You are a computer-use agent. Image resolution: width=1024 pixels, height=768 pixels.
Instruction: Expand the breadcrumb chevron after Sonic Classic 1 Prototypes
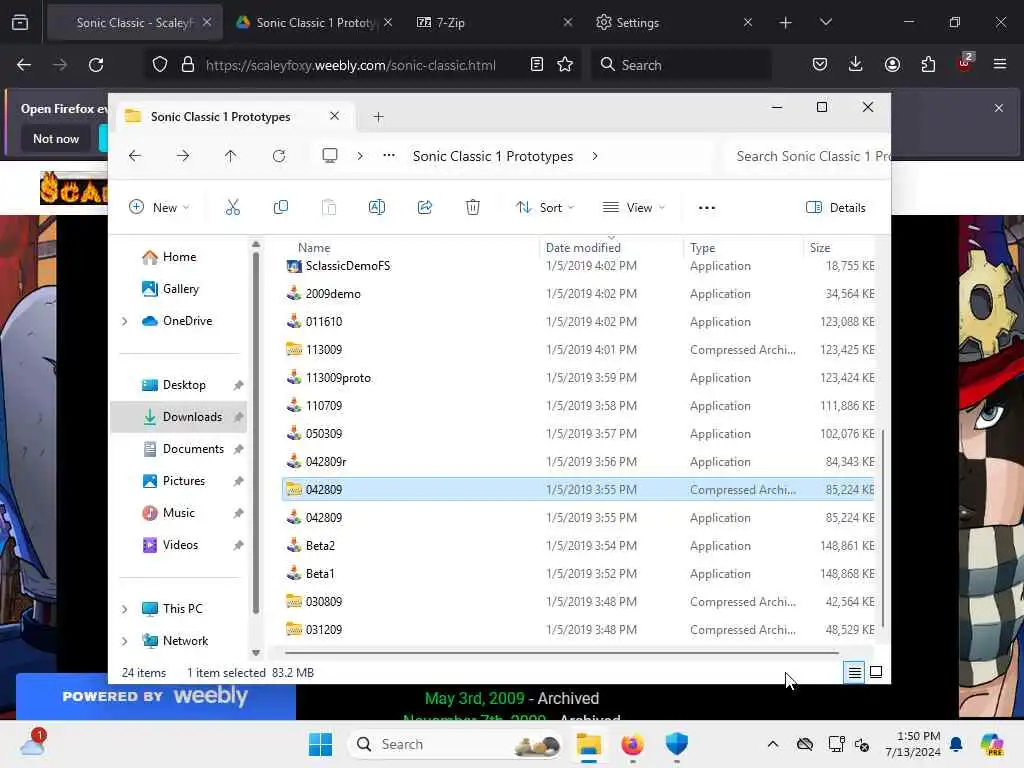pos(594,156)
